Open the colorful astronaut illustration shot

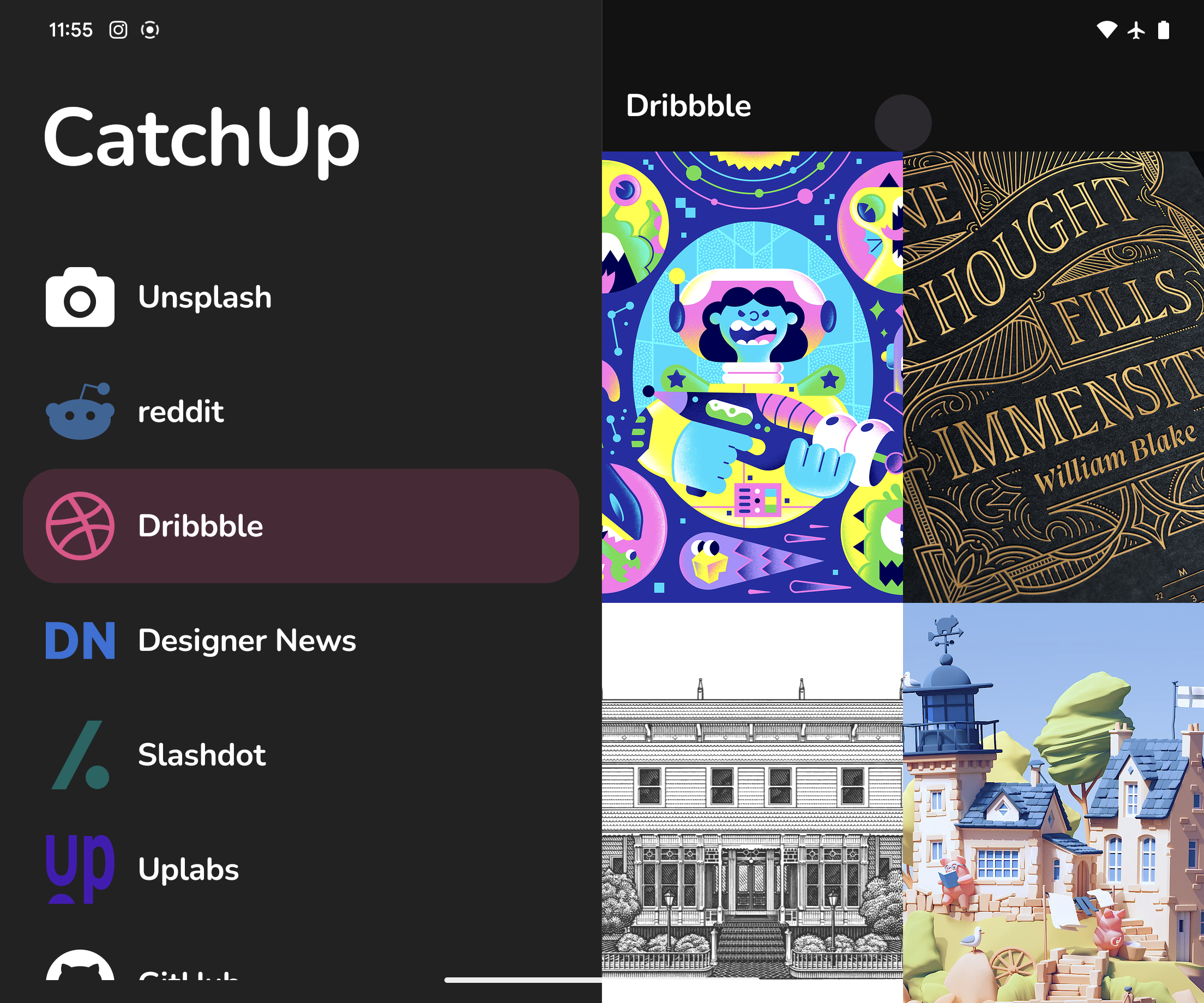click(x=752, y=377)
